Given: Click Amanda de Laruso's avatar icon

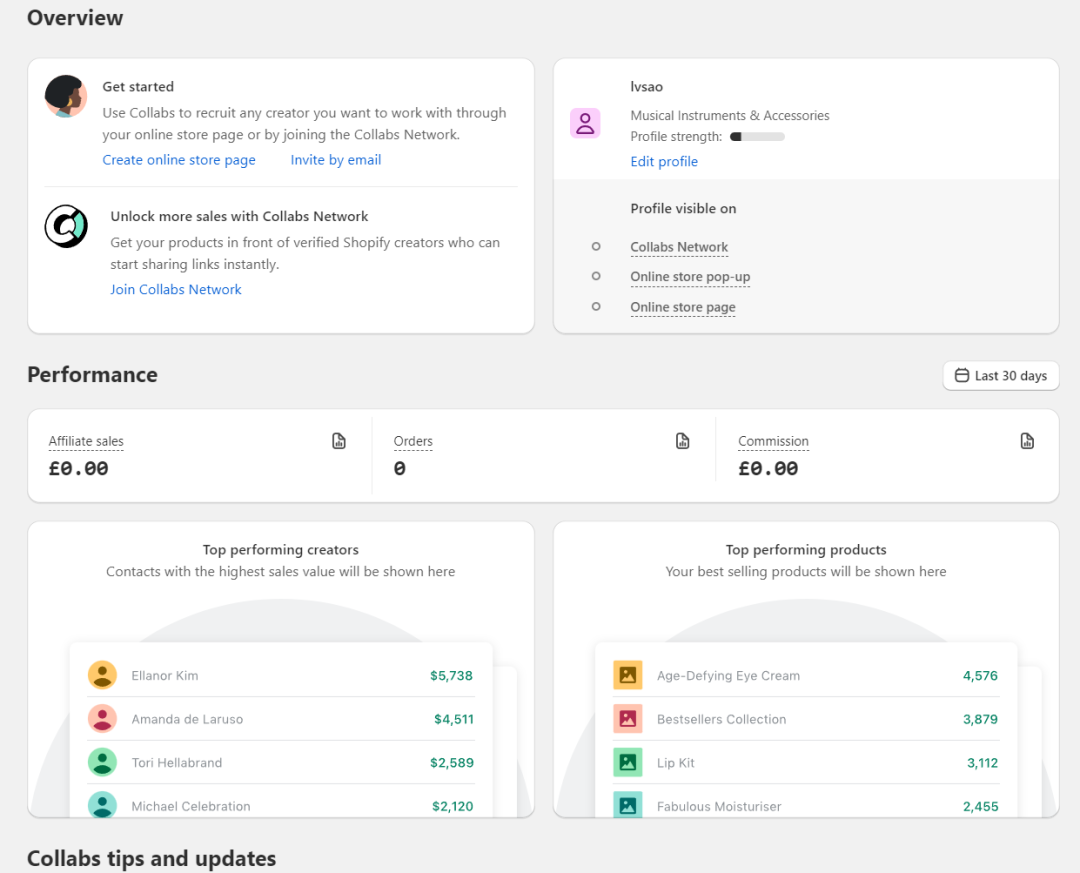Looking at the screenshot, I should 102,719.
